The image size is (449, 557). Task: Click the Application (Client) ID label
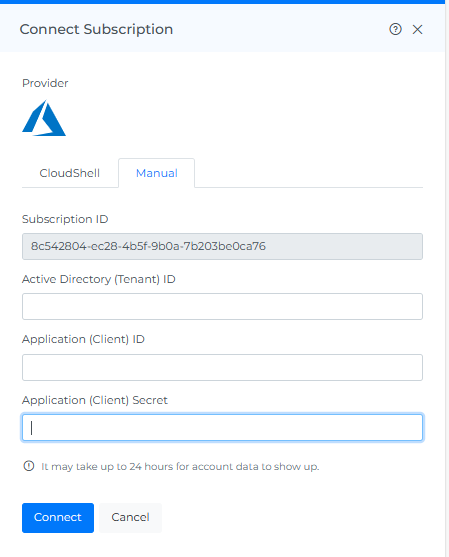point(83,339)
